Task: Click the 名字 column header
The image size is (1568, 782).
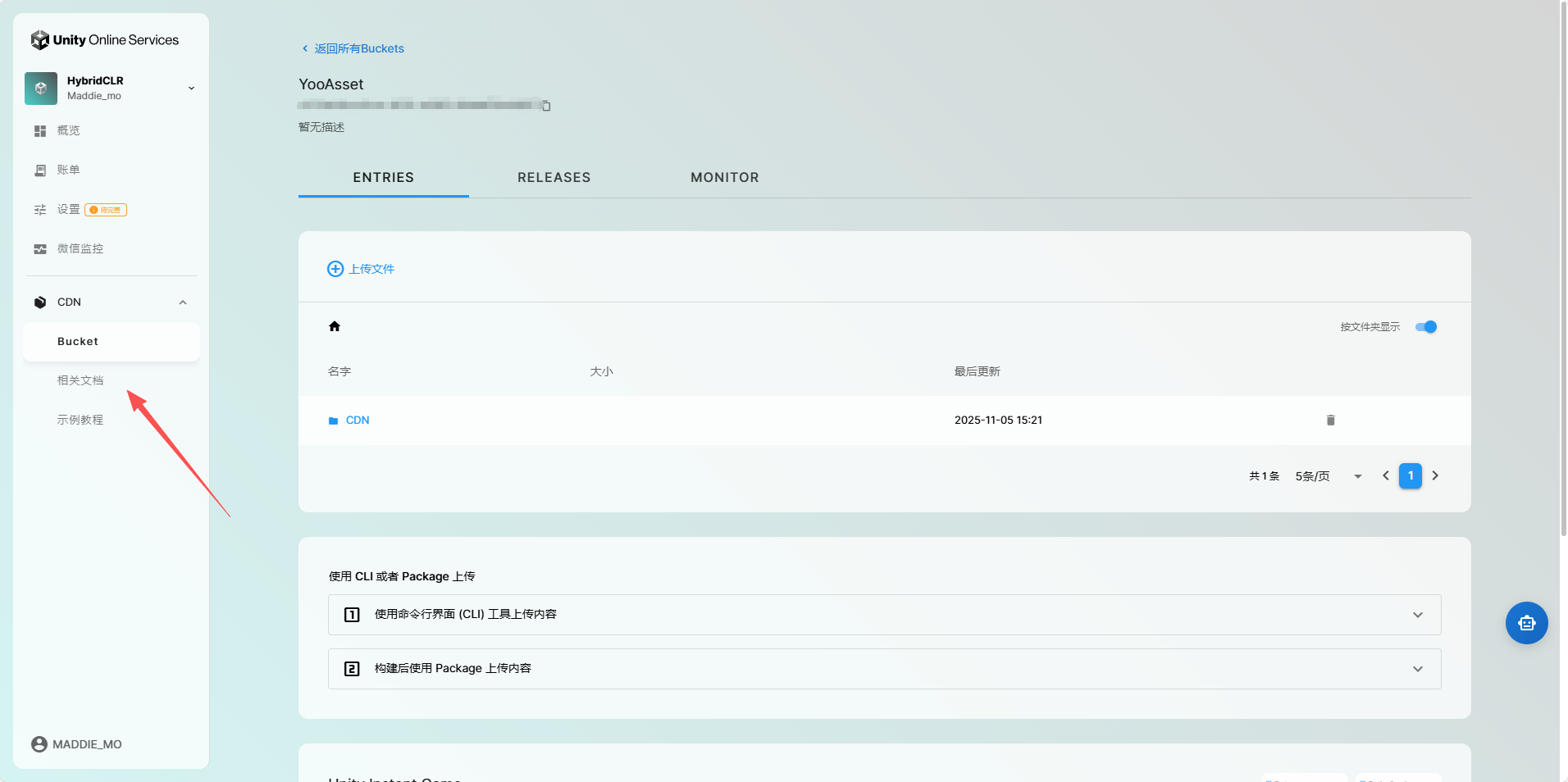Action: pos(340,371)
